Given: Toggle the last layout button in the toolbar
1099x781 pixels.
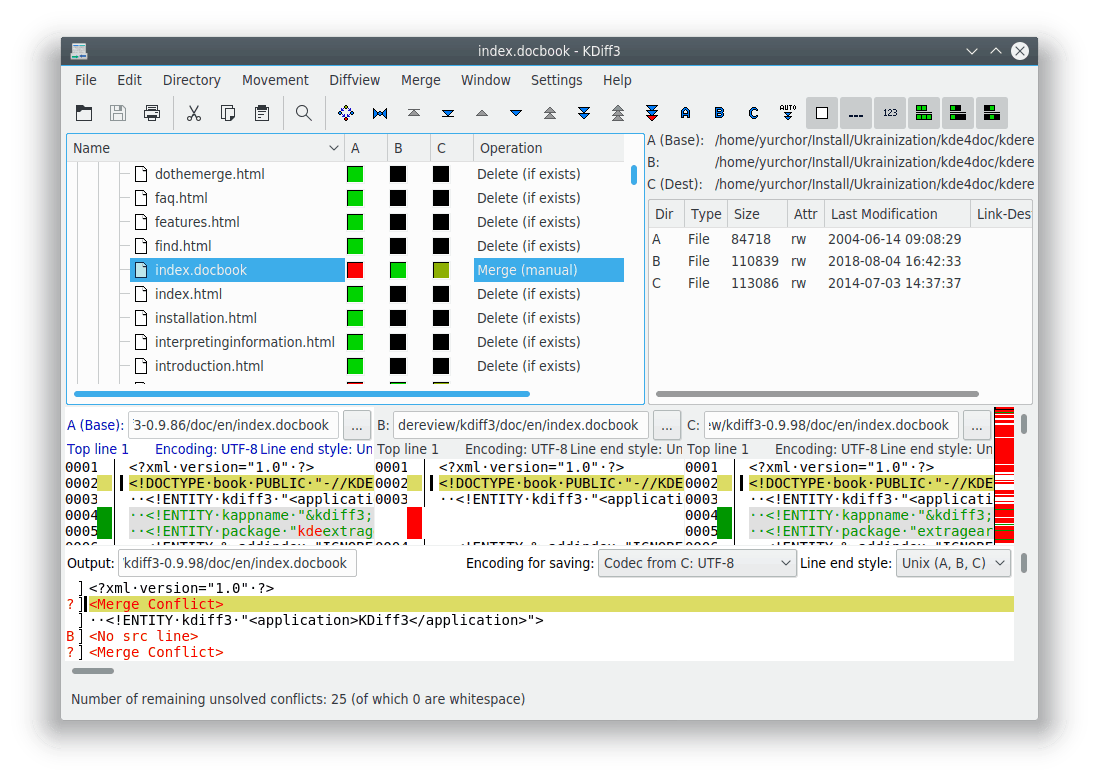Looking at the screenshot, I should tap(992, 113).
